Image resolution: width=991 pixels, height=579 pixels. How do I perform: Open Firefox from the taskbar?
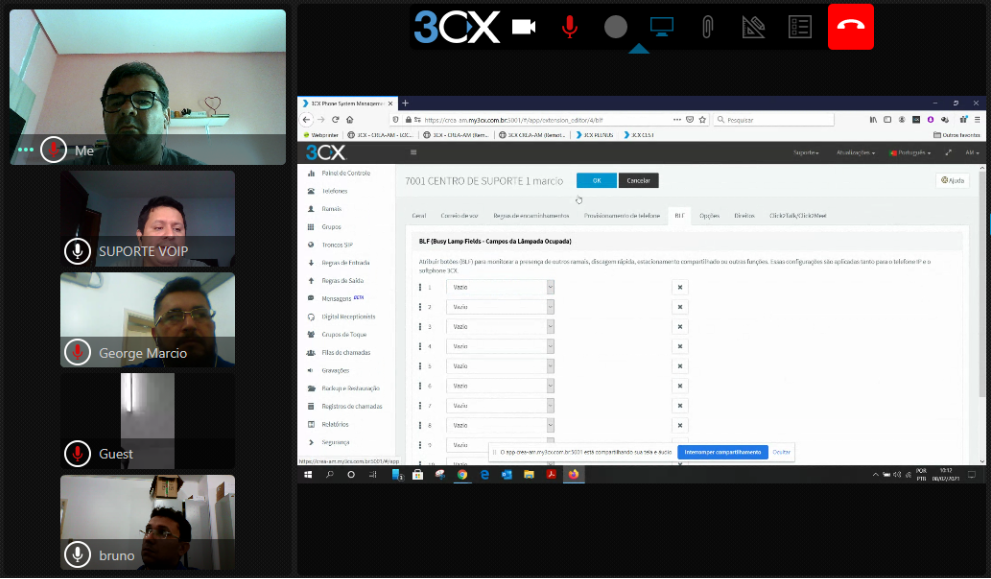point(573,475)
